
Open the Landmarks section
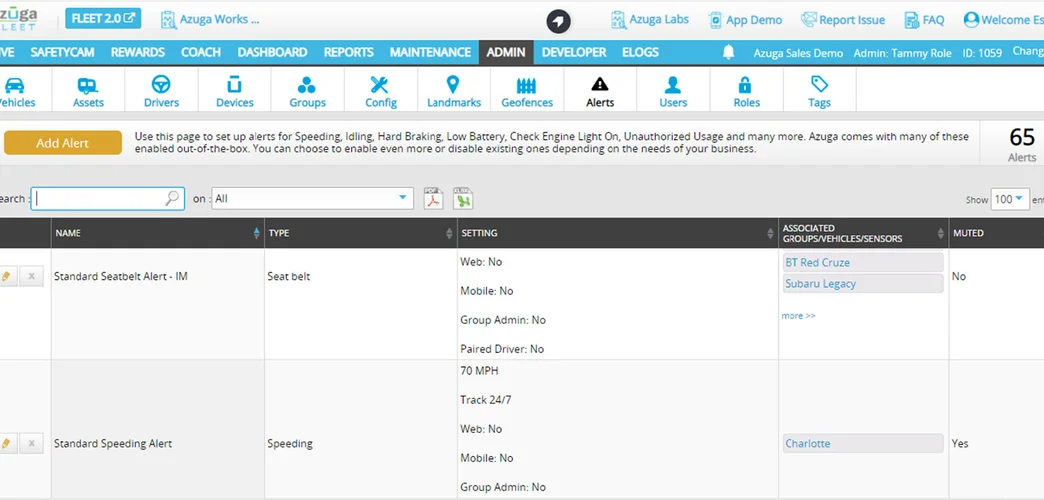pos(453,91)
